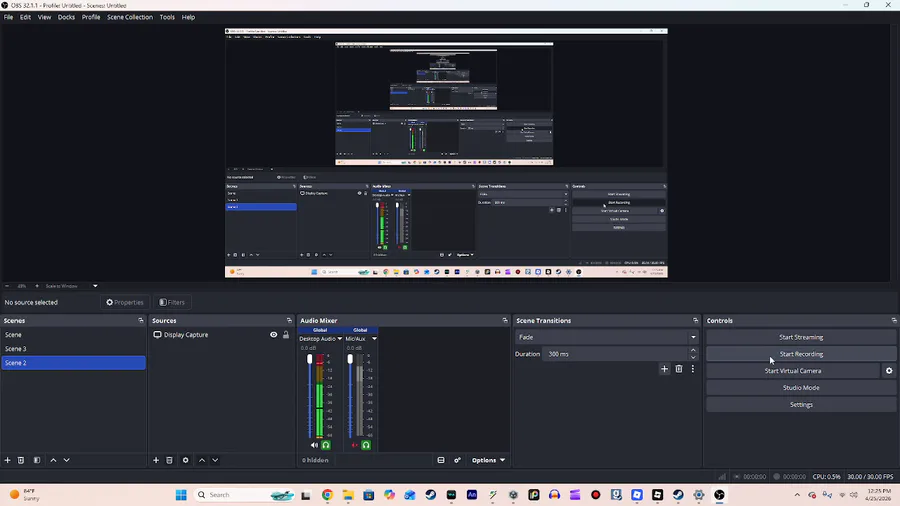
Task: Open preview Scale to Window dropdown
Action: (72, 286)
